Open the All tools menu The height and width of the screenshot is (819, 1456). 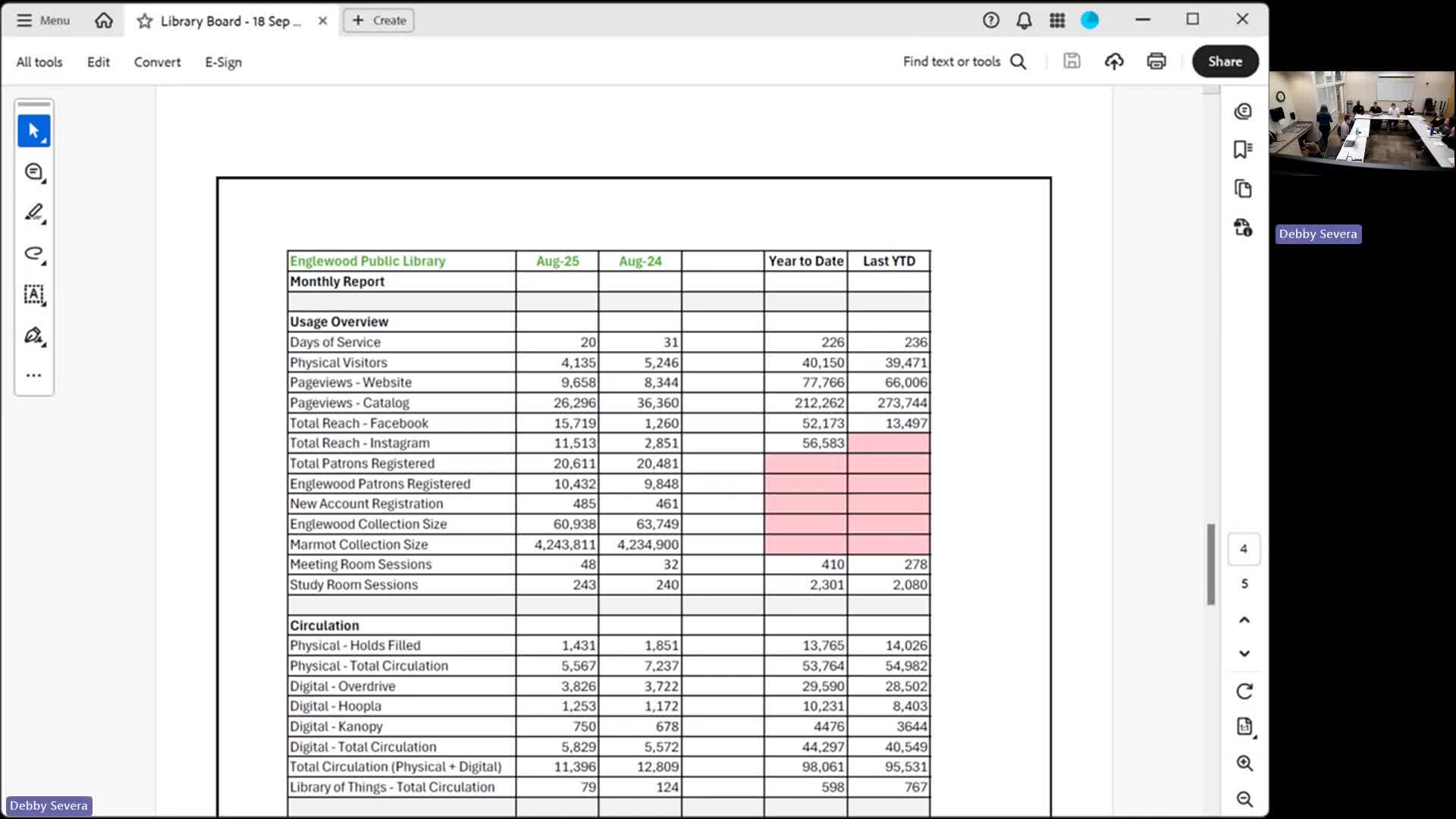[x=39, y=62]
